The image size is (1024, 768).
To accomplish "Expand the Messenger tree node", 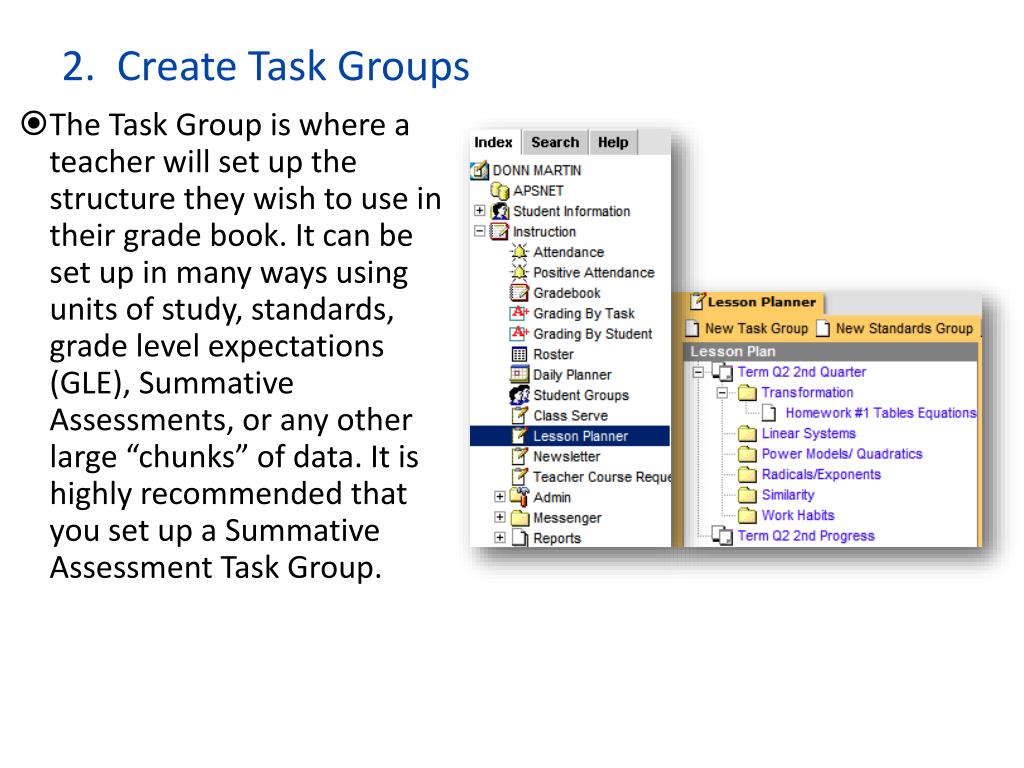I will click(500, 517).
